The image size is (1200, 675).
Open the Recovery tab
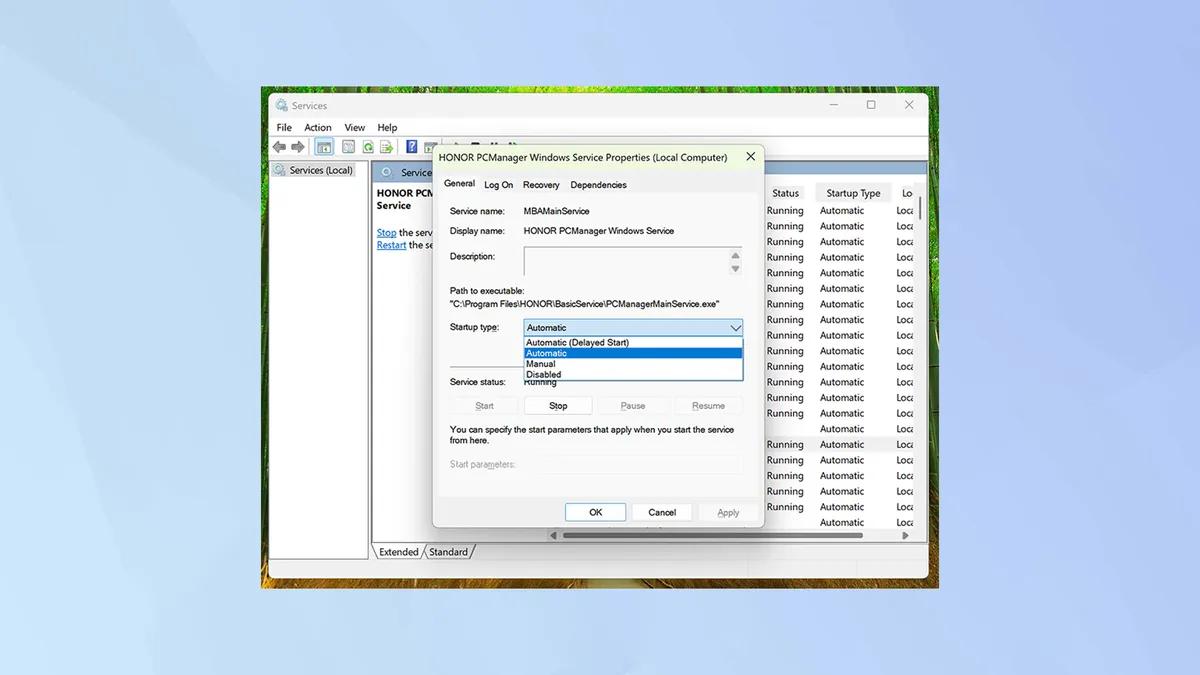(x=541, y=185)
